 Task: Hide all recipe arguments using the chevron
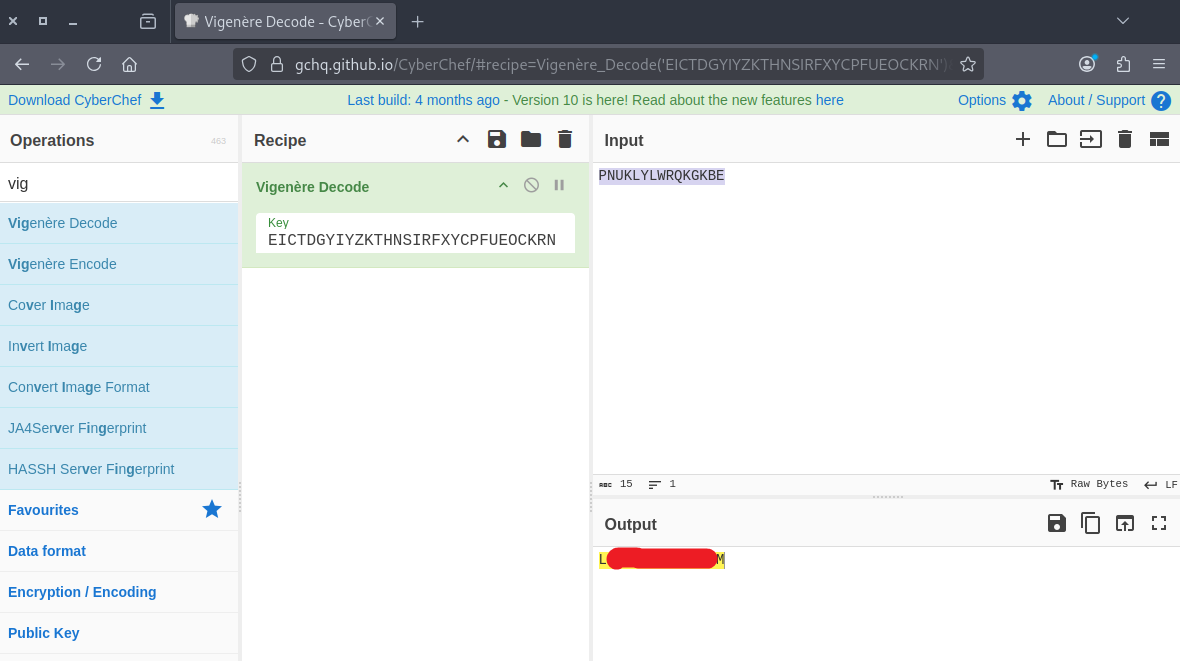[463, 140]
